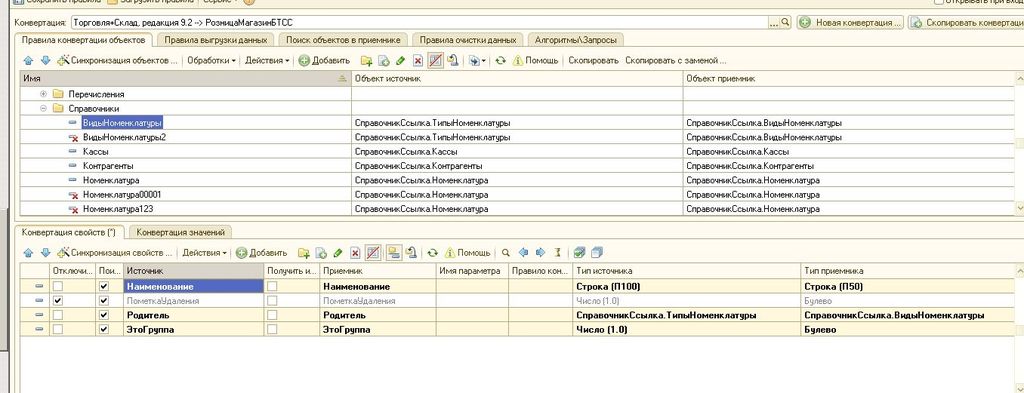Open Помощь in the lower toolbar
The image size is (1024, 393).
[468, 253]
